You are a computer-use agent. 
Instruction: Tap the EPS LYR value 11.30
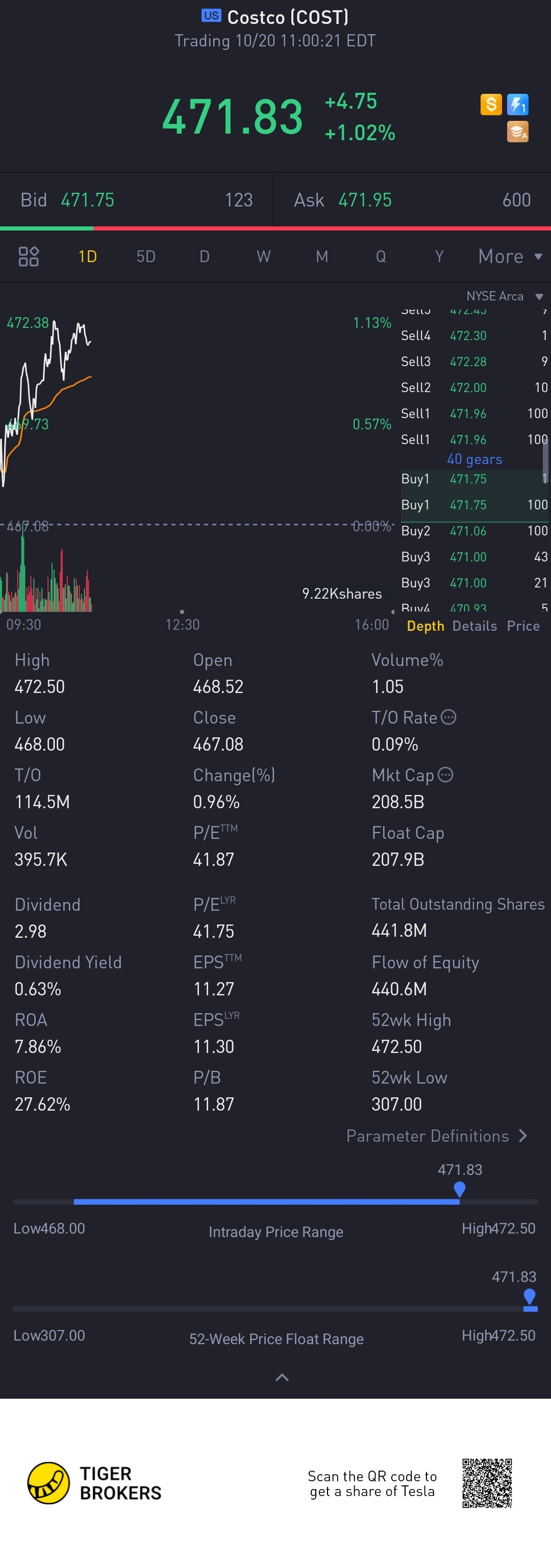pyautogui.click(x=214, y=1046)
